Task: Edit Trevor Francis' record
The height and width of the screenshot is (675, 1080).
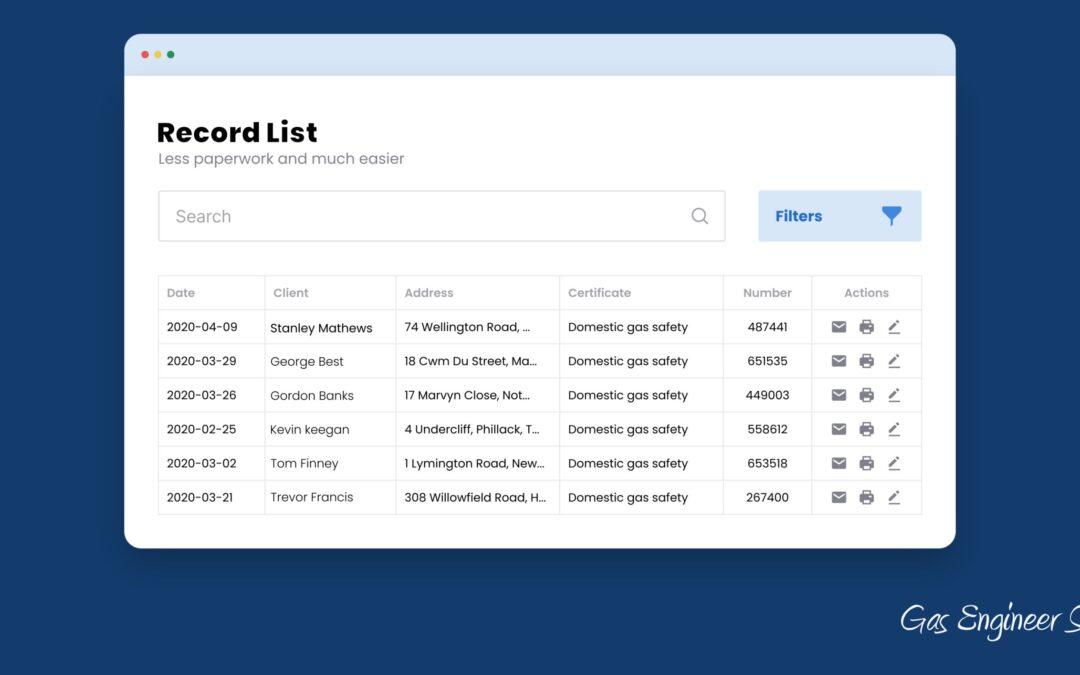Action: (894, 497)
